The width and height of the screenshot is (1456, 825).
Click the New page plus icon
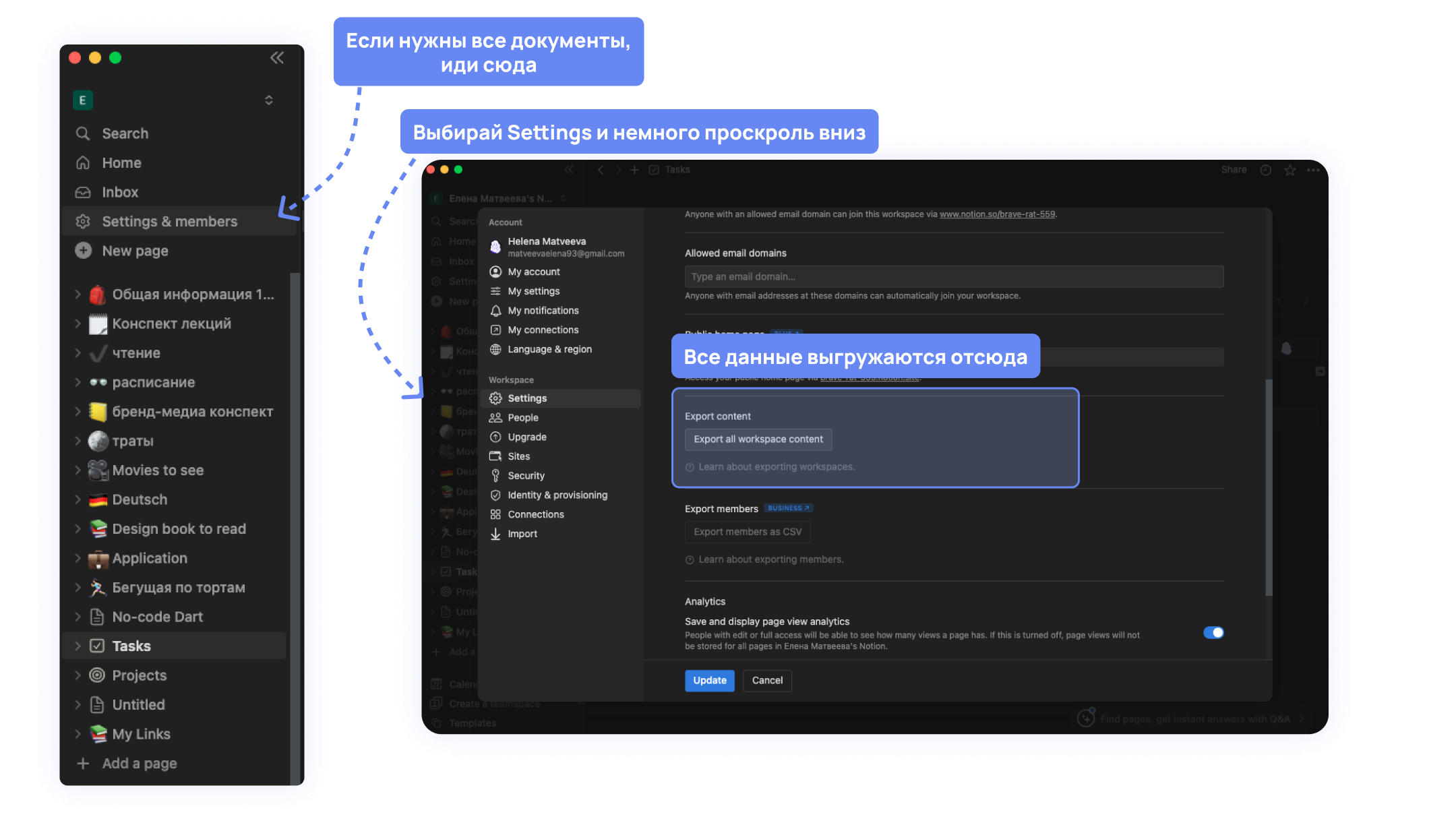[83, 251]
